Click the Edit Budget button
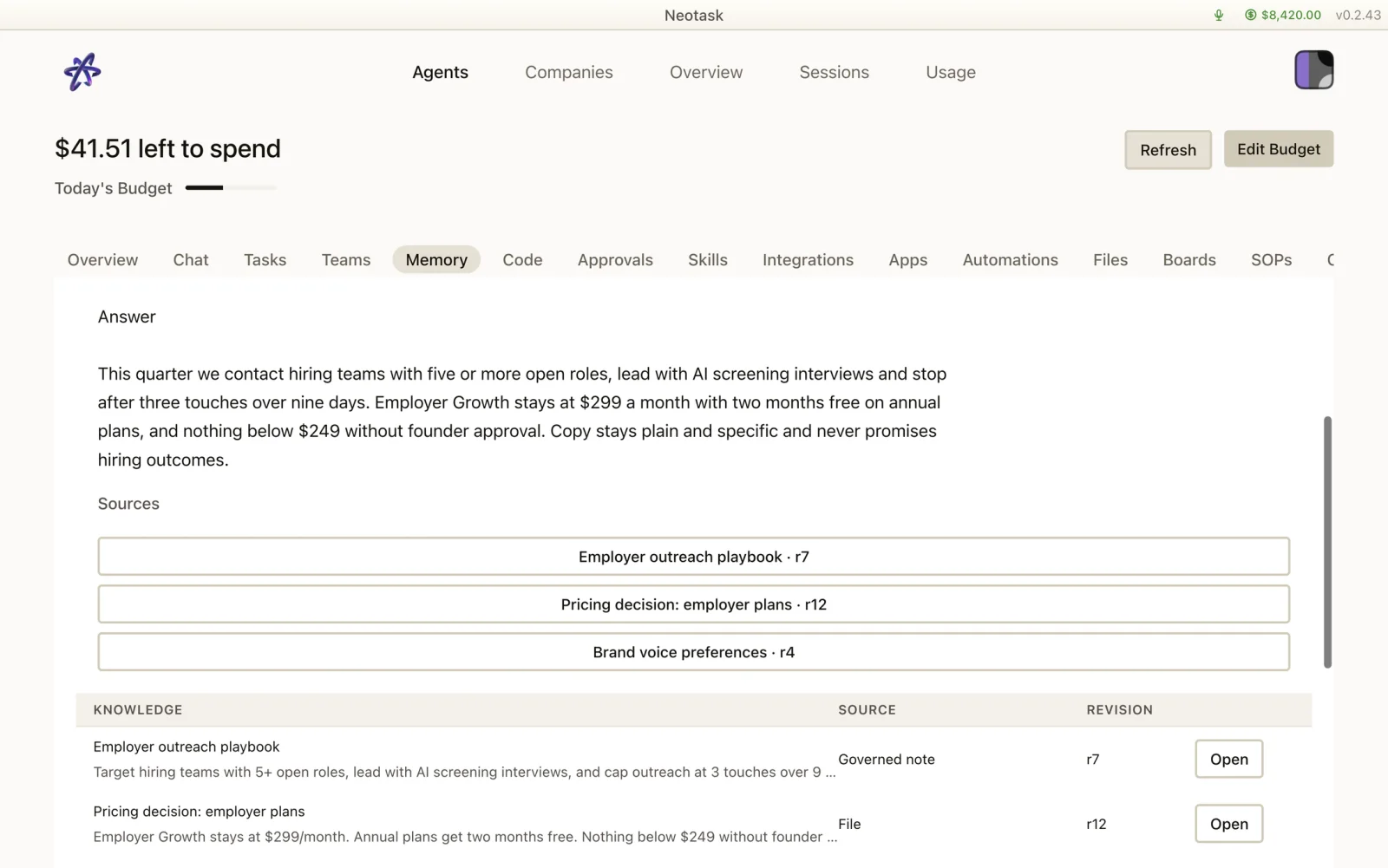 pyautogui.click(x=1279, y=149)
